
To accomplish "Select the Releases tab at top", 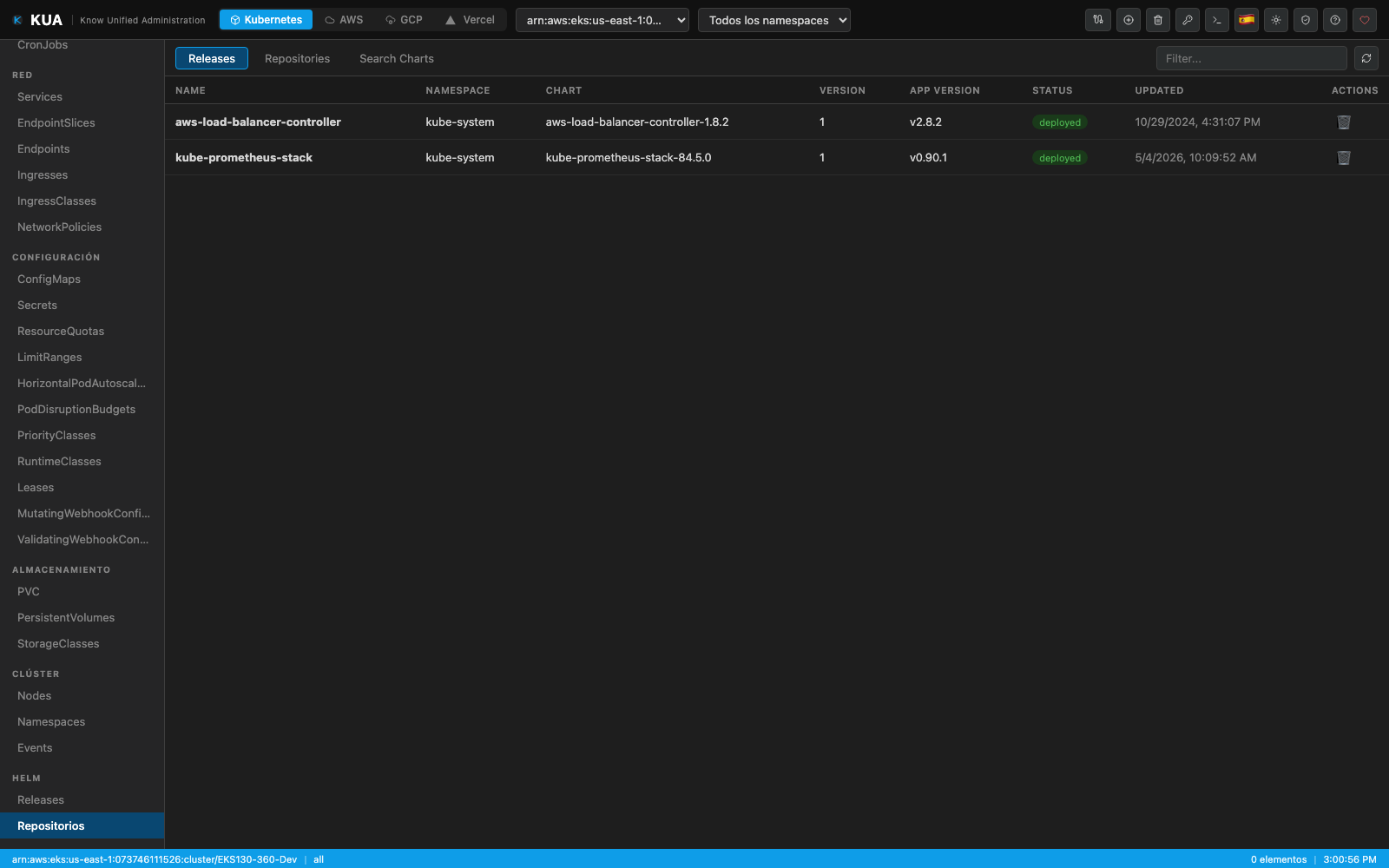I will [212, 58].
